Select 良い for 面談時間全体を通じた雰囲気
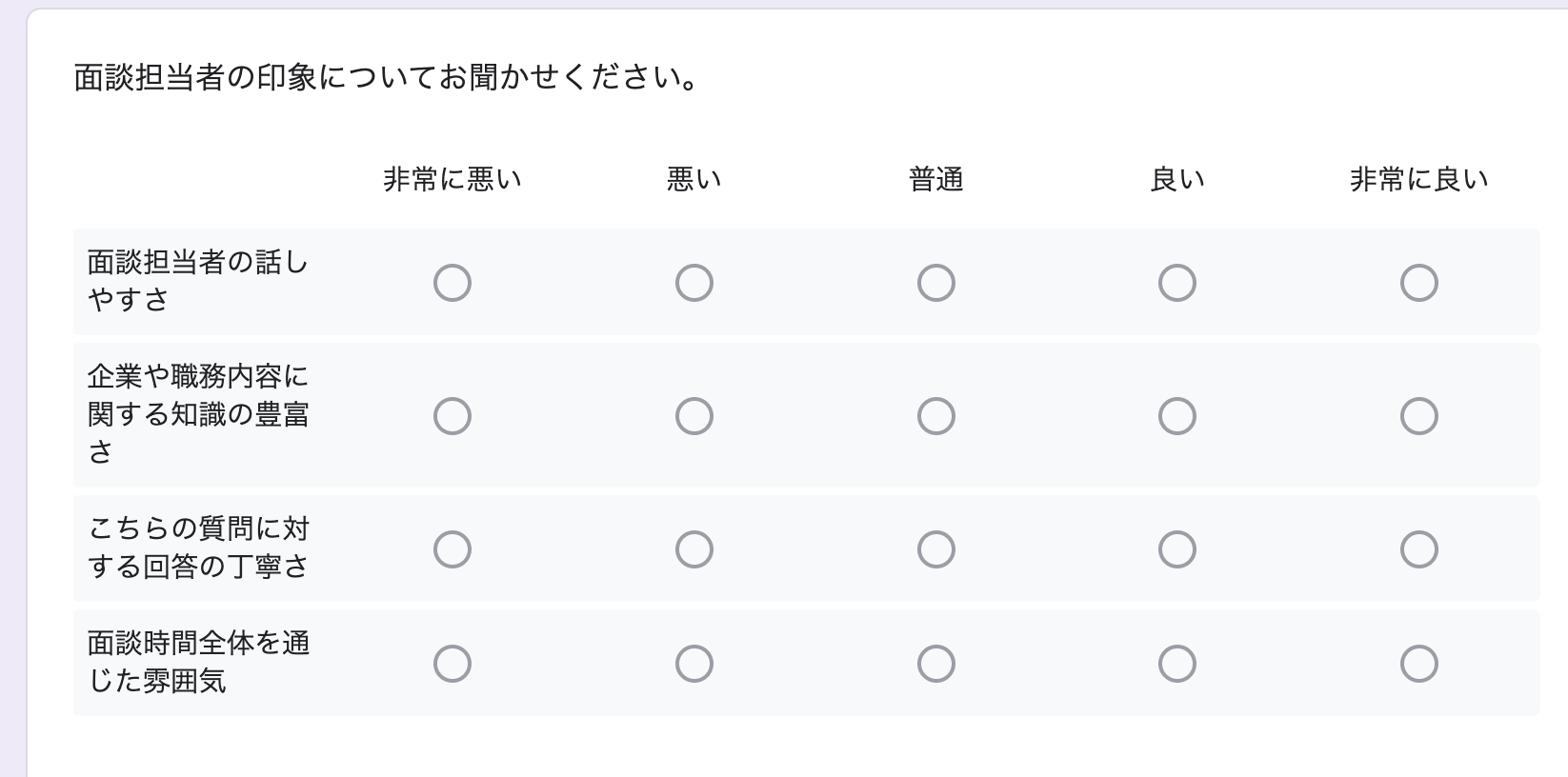Viewport: 1568px width, 777px height. point(1178,664)
